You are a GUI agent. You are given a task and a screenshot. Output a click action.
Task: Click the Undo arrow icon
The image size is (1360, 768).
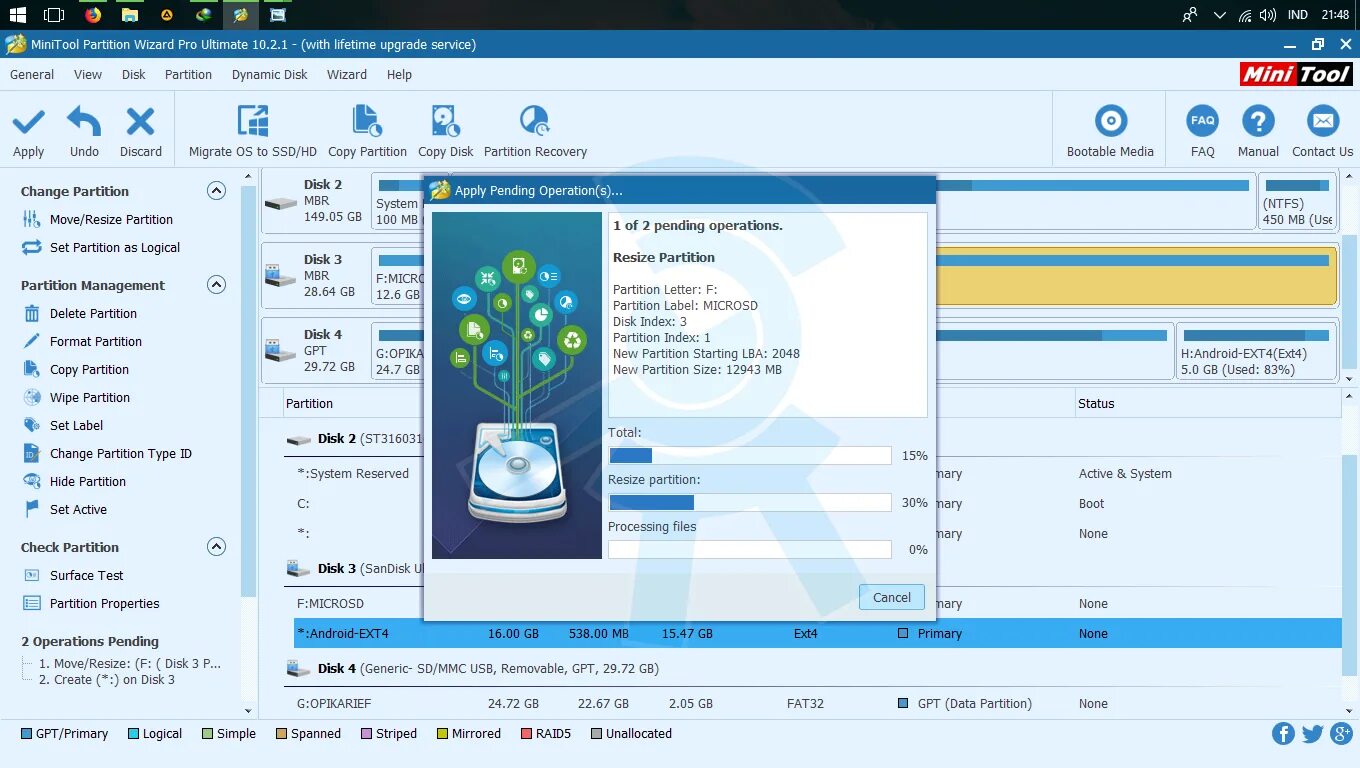[84, 122]
